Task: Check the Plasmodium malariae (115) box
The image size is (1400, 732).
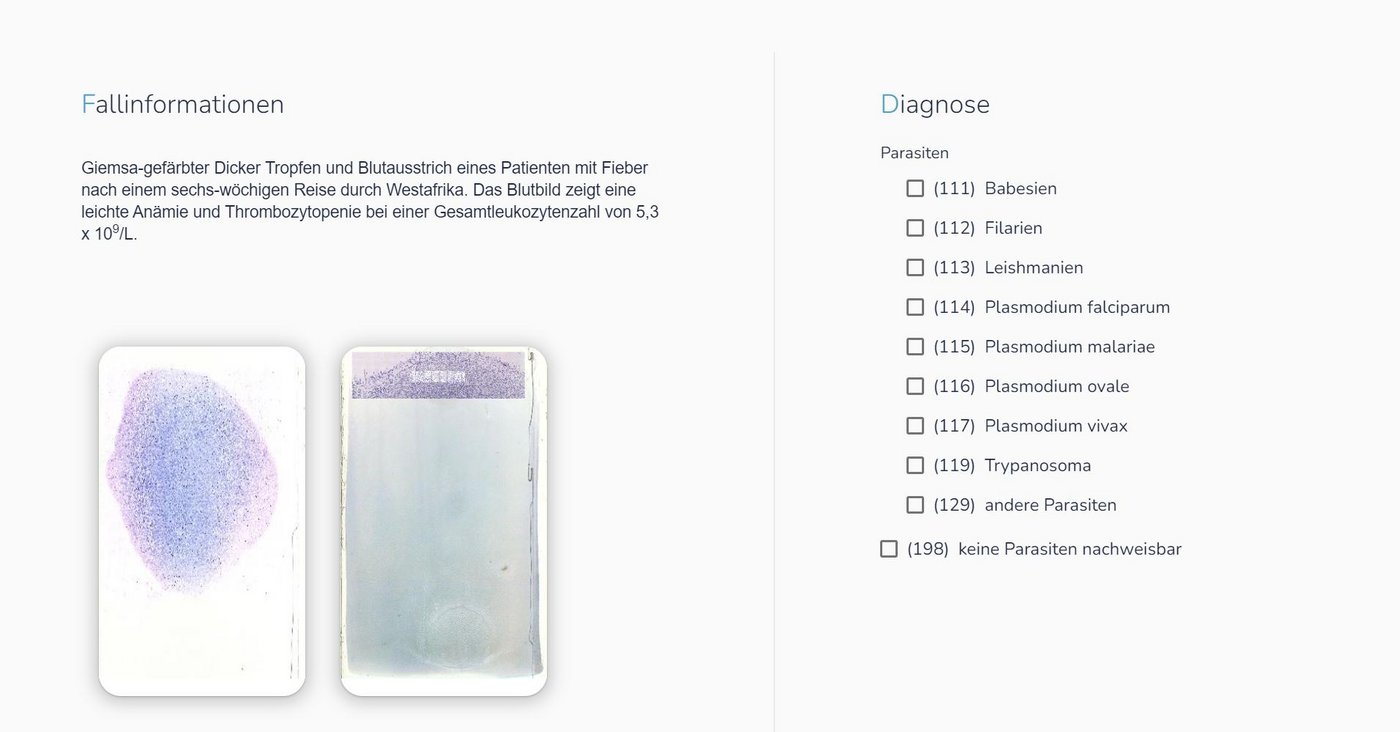Action: (915, 346)
